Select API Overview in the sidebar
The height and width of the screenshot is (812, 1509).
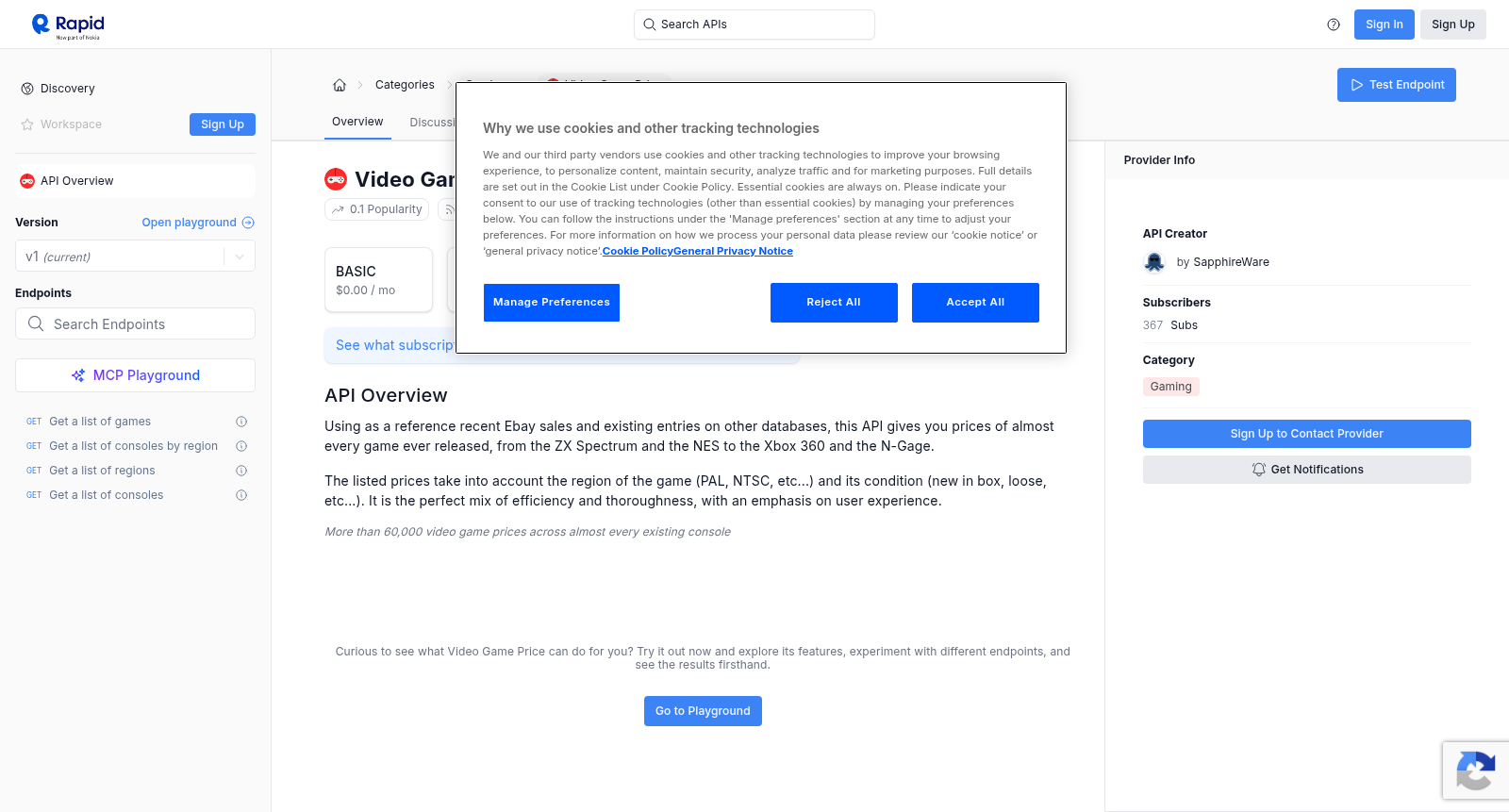tap(135, 181)
